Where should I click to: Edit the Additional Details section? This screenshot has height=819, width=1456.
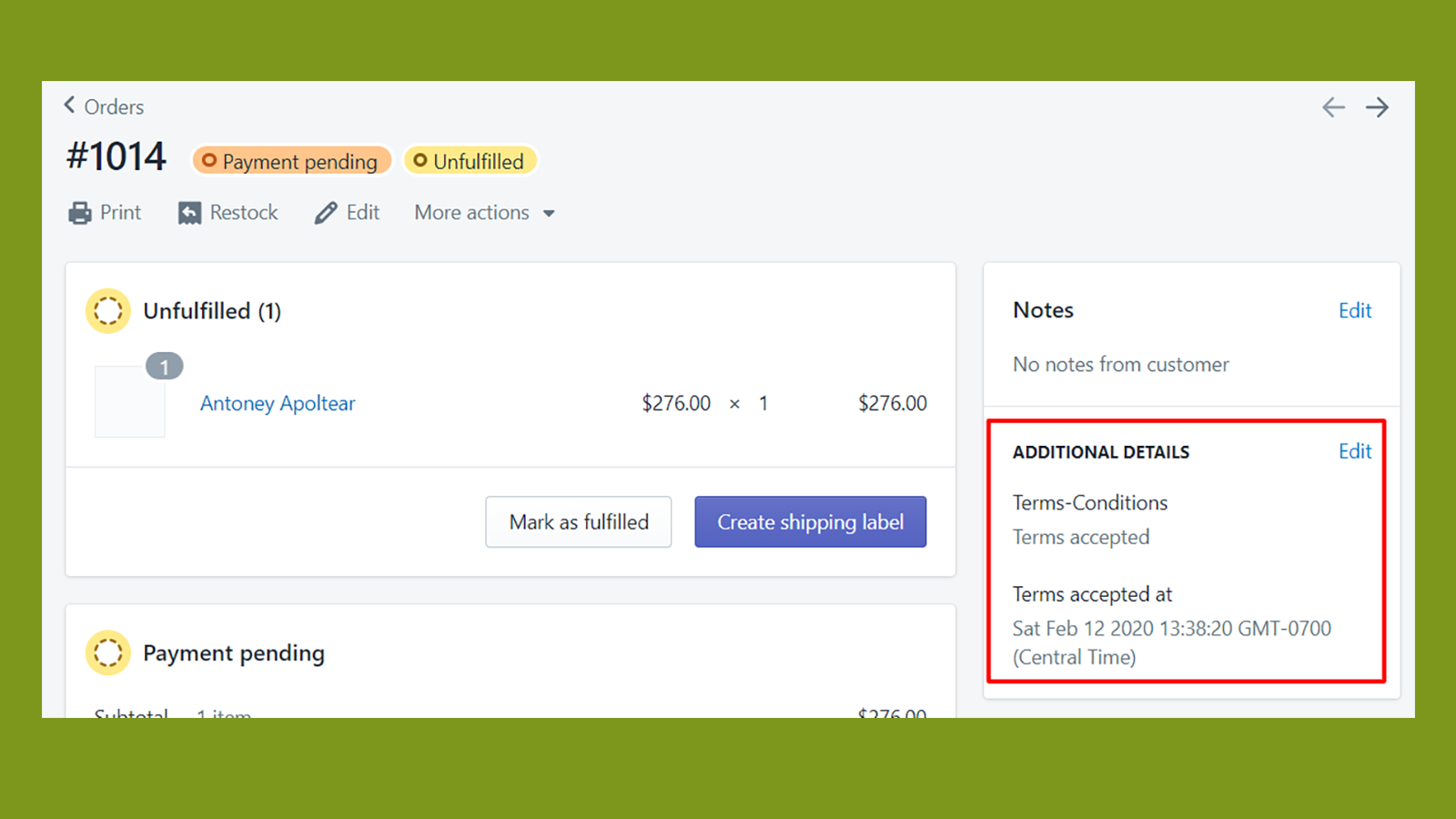[1355, 451]
